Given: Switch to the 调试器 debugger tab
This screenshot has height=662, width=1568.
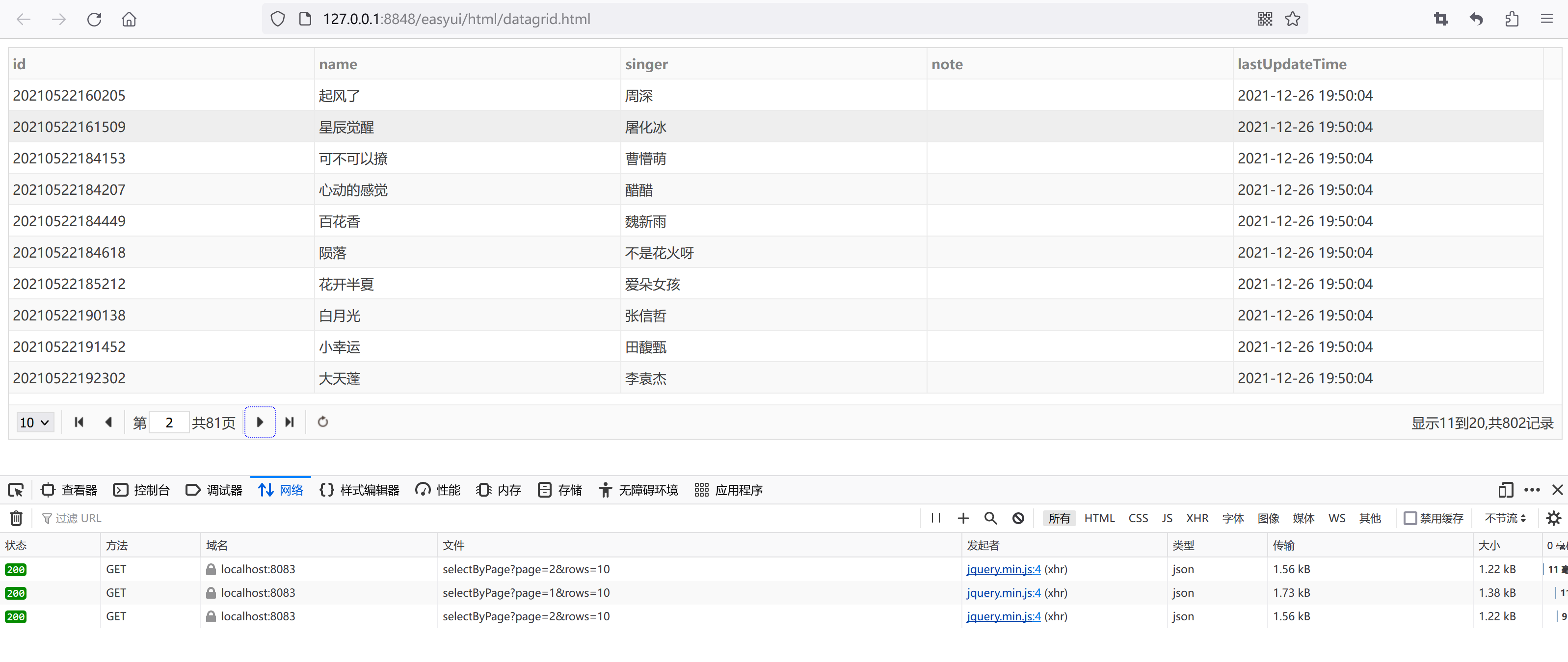Looking at the screenshot, I should click(x=214, y=490).
